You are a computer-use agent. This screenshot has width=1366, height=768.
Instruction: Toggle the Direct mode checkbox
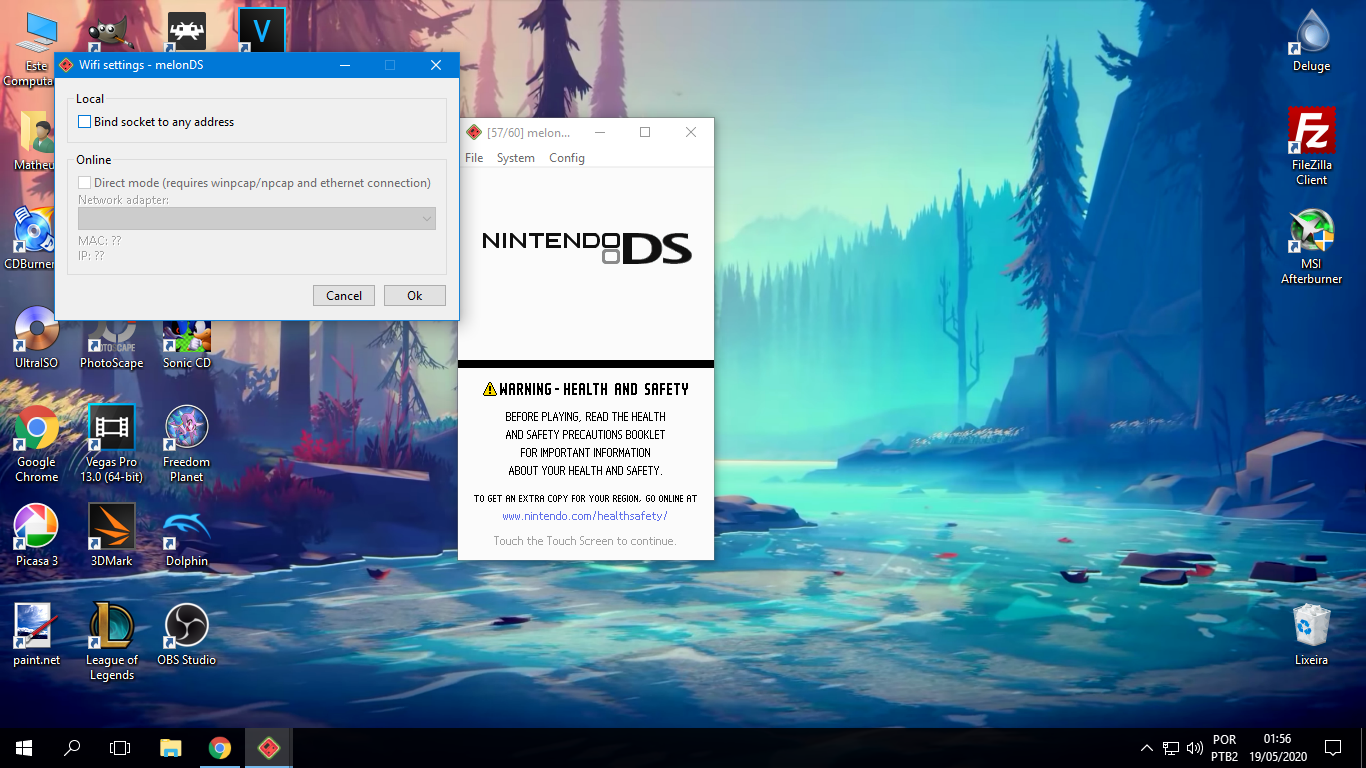point(85,183)
